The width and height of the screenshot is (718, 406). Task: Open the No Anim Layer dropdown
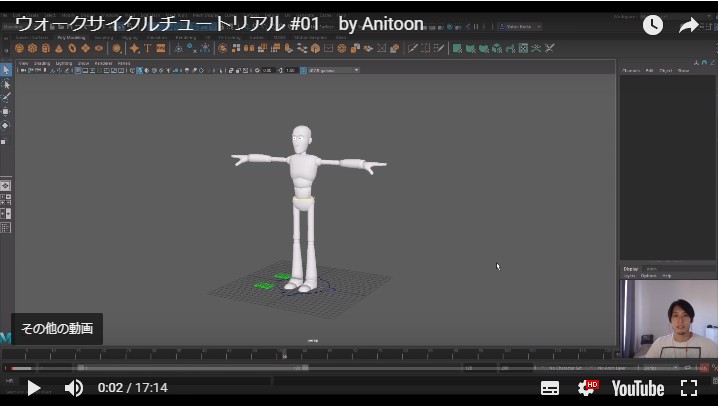tap(614, 368)
